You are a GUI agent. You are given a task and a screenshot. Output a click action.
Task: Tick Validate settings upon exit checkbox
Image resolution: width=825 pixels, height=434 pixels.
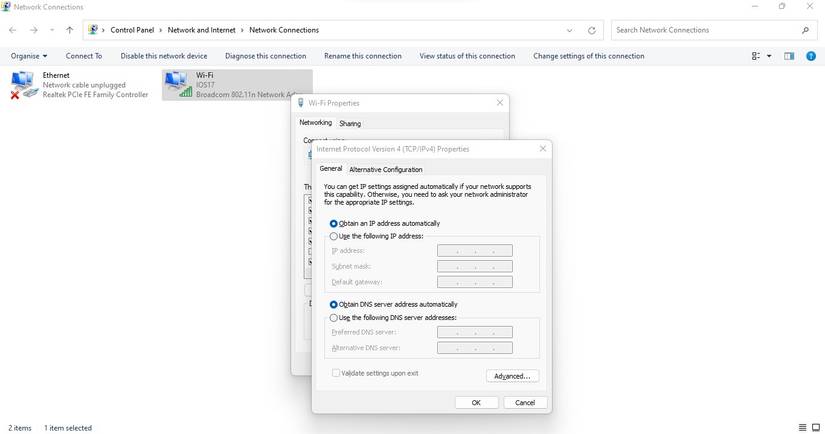(336, 373)
